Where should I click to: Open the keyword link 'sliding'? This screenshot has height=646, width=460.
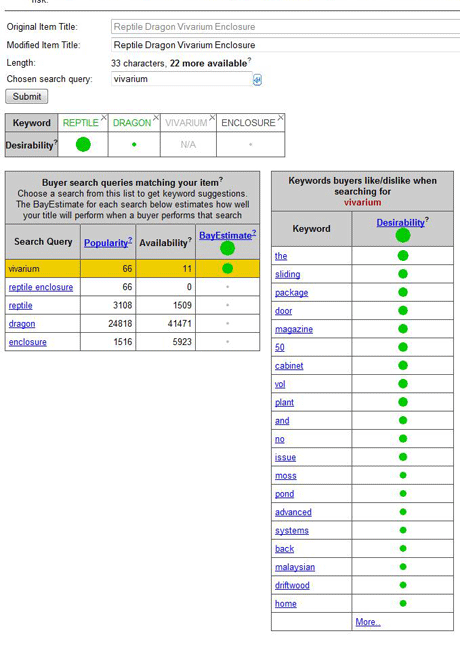point(287,274)
